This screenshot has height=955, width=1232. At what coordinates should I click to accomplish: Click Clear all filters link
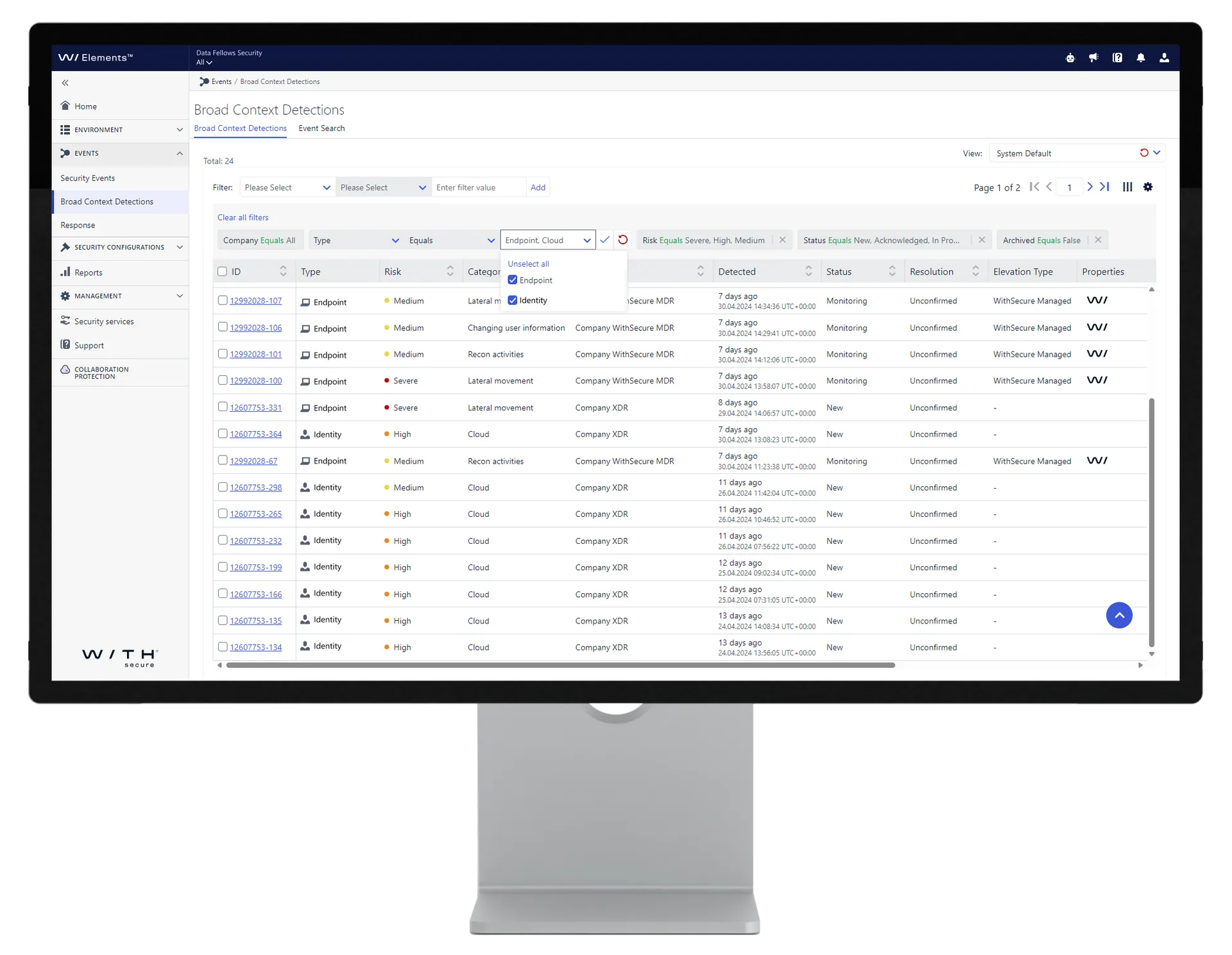tap(243, 217)
